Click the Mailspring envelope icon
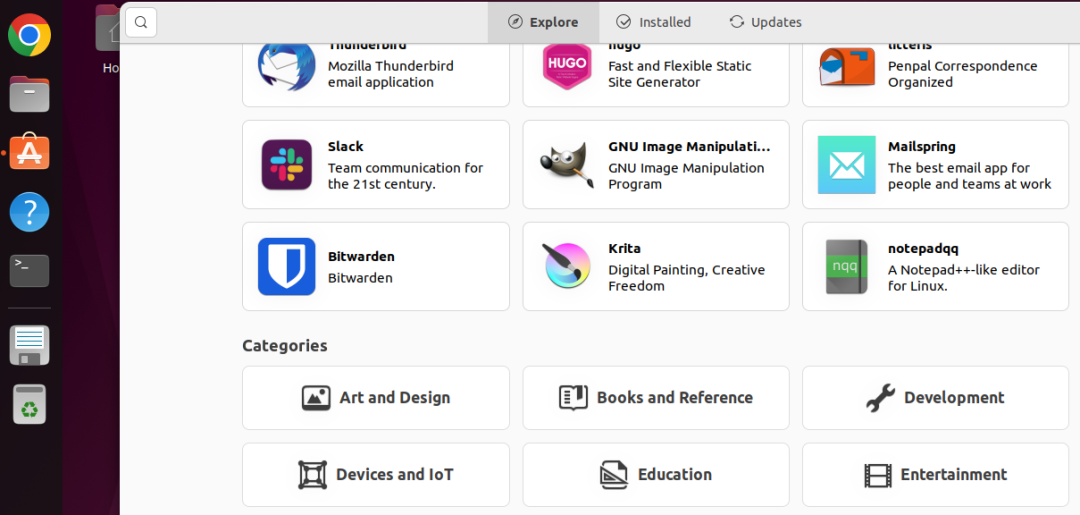 (847, 165)
